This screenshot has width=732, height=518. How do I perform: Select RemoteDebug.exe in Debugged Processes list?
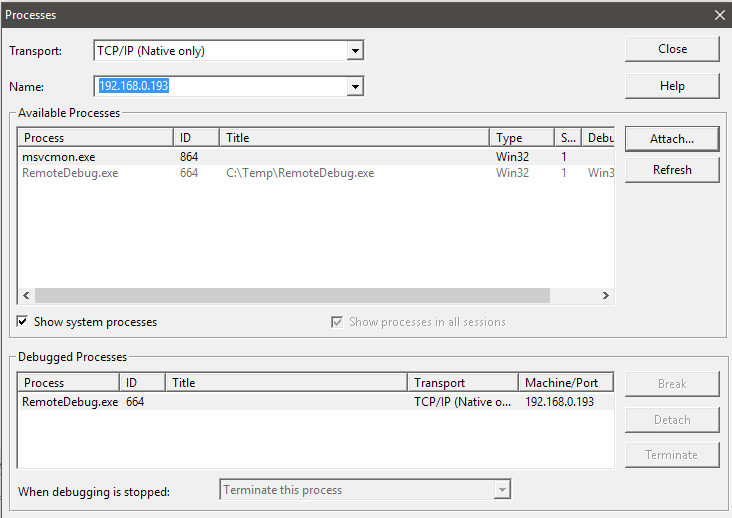(70, 401)
